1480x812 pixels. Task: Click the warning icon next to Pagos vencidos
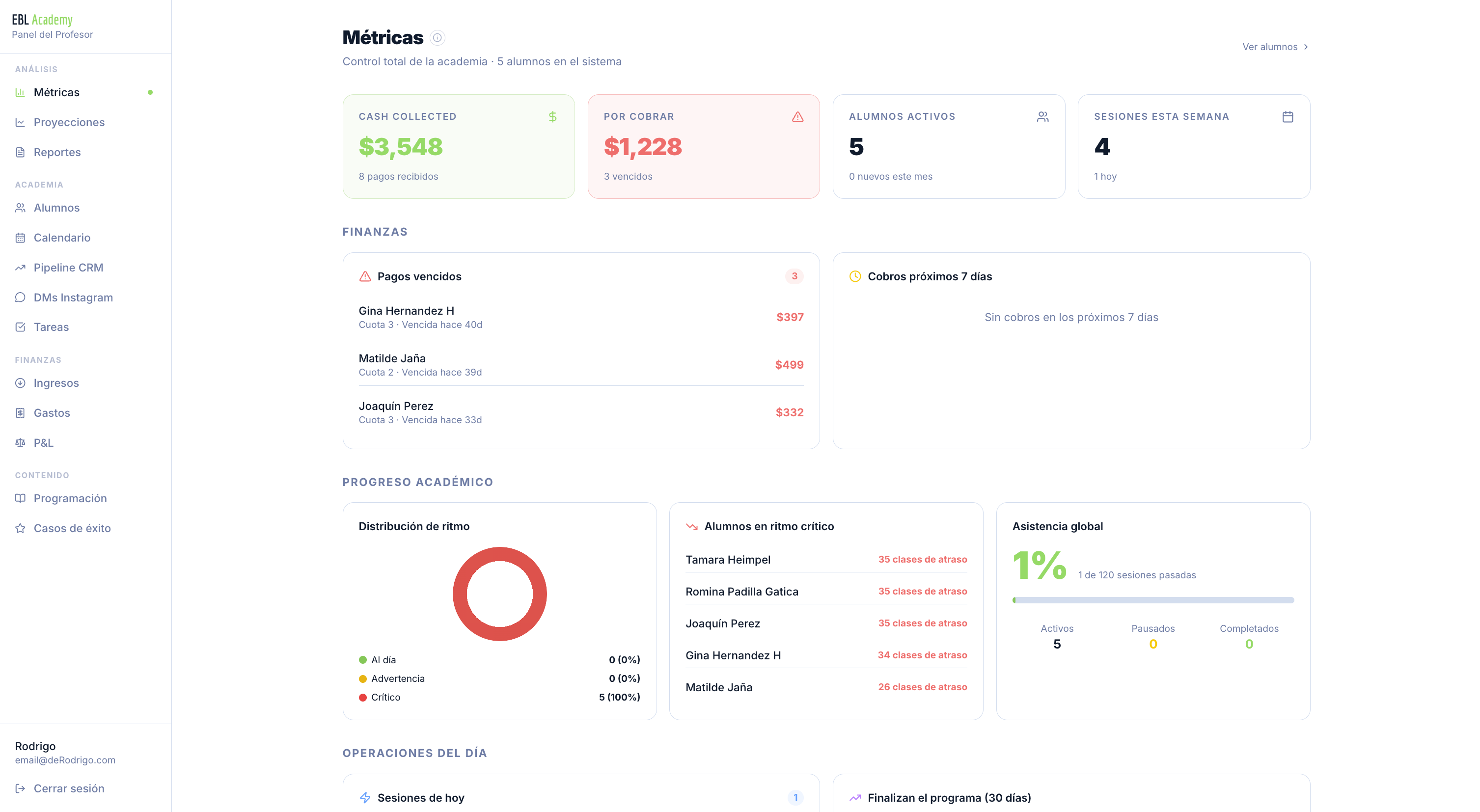pos(365,276)
